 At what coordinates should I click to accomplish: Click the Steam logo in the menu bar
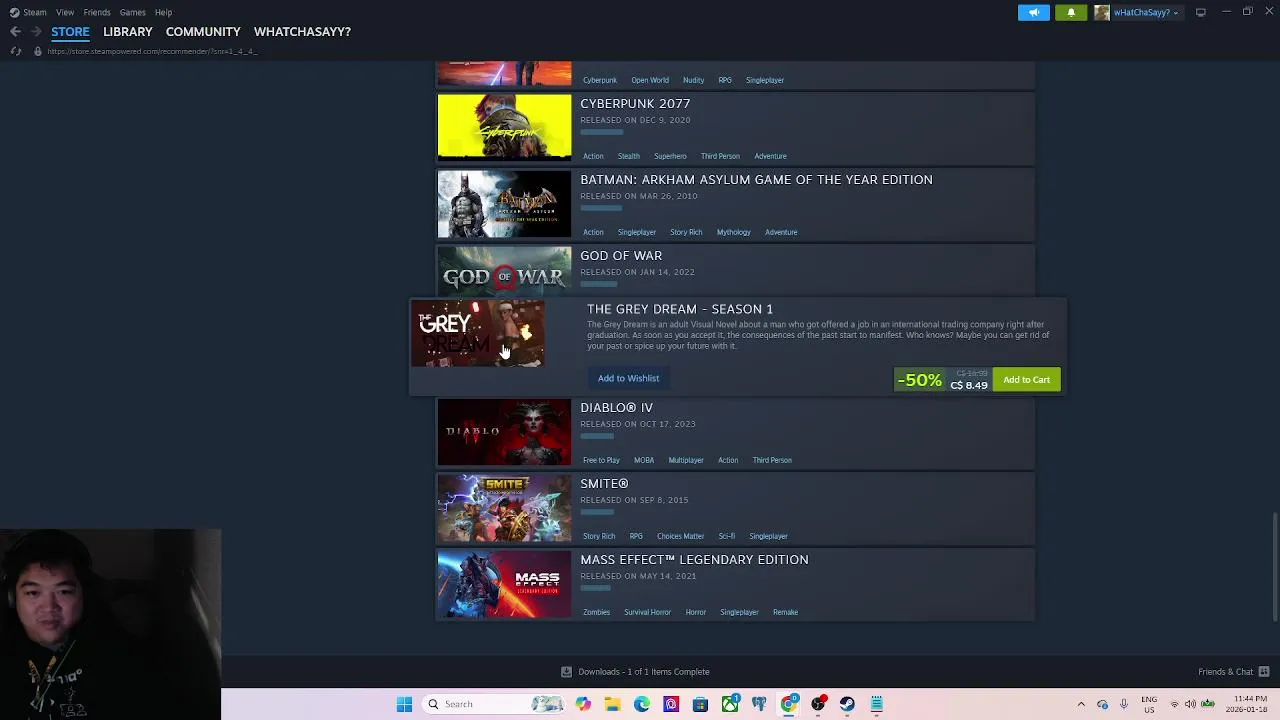click(14, 12)
